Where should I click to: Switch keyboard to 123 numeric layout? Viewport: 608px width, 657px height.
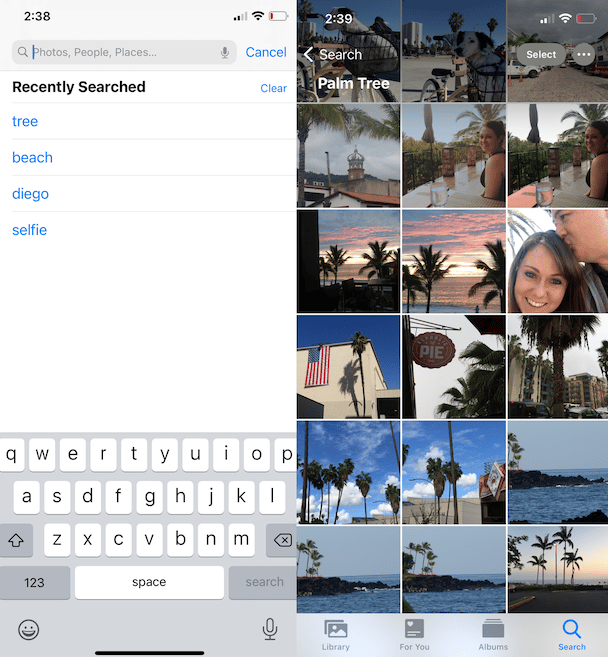pos(35,582)
